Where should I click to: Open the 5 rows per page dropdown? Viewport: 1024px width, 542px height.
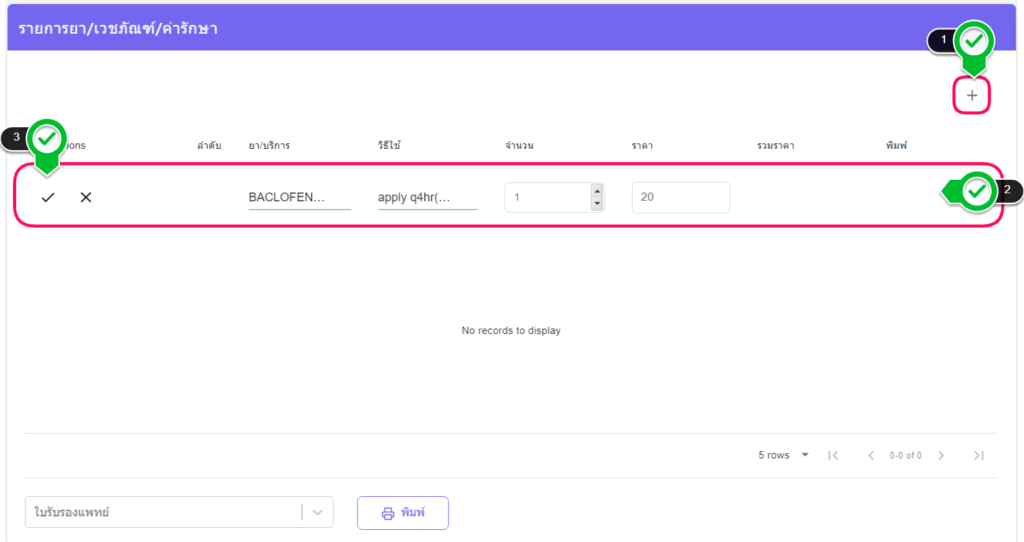point(783,456)
